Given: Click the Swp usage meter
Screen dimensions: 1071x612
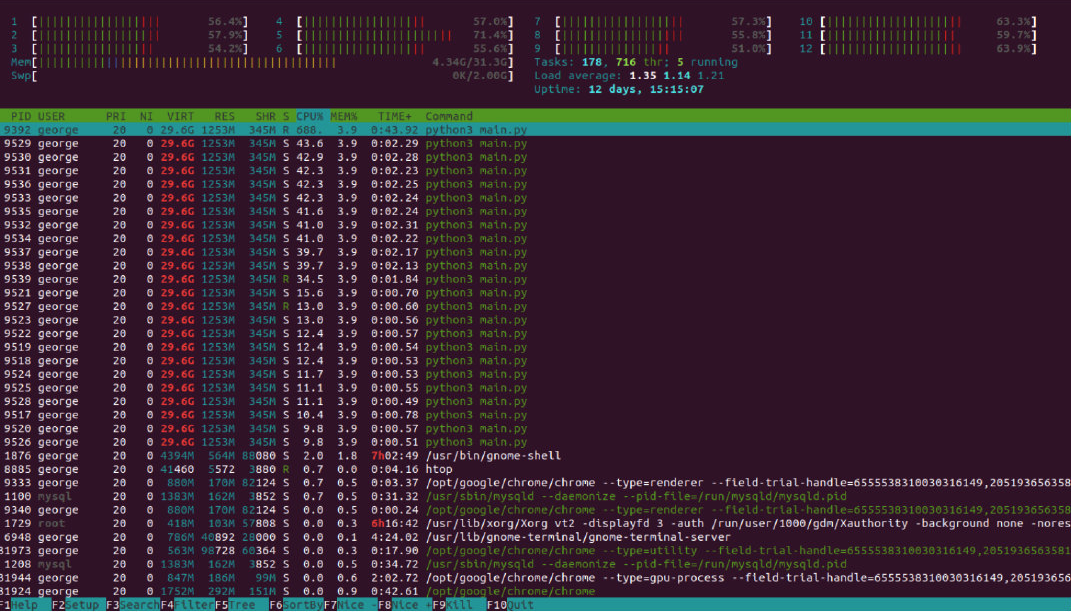Looking at the screenshot, I should click(x=262, y=76).
